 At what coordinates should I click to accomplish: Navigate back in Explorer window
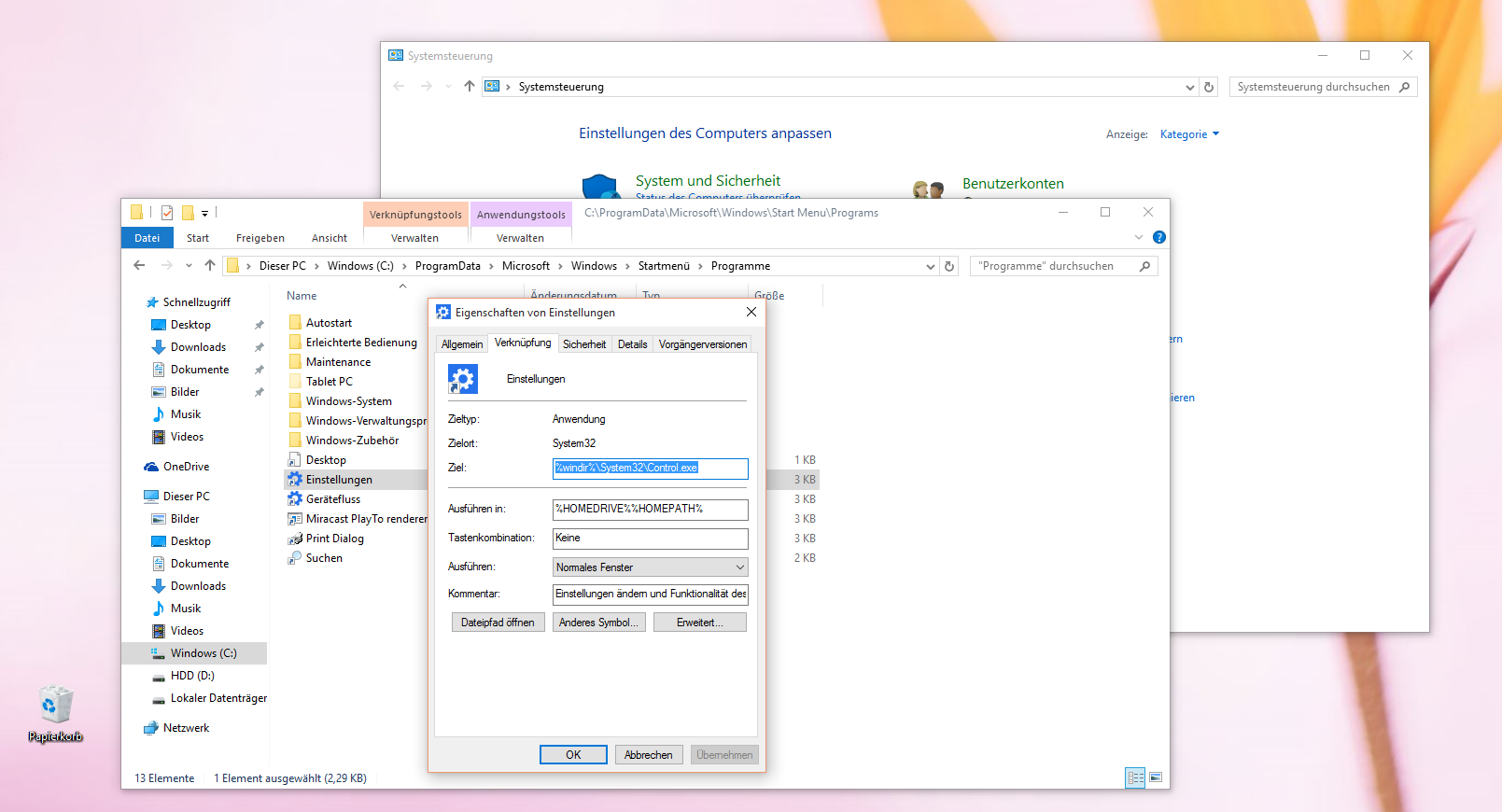140,266
